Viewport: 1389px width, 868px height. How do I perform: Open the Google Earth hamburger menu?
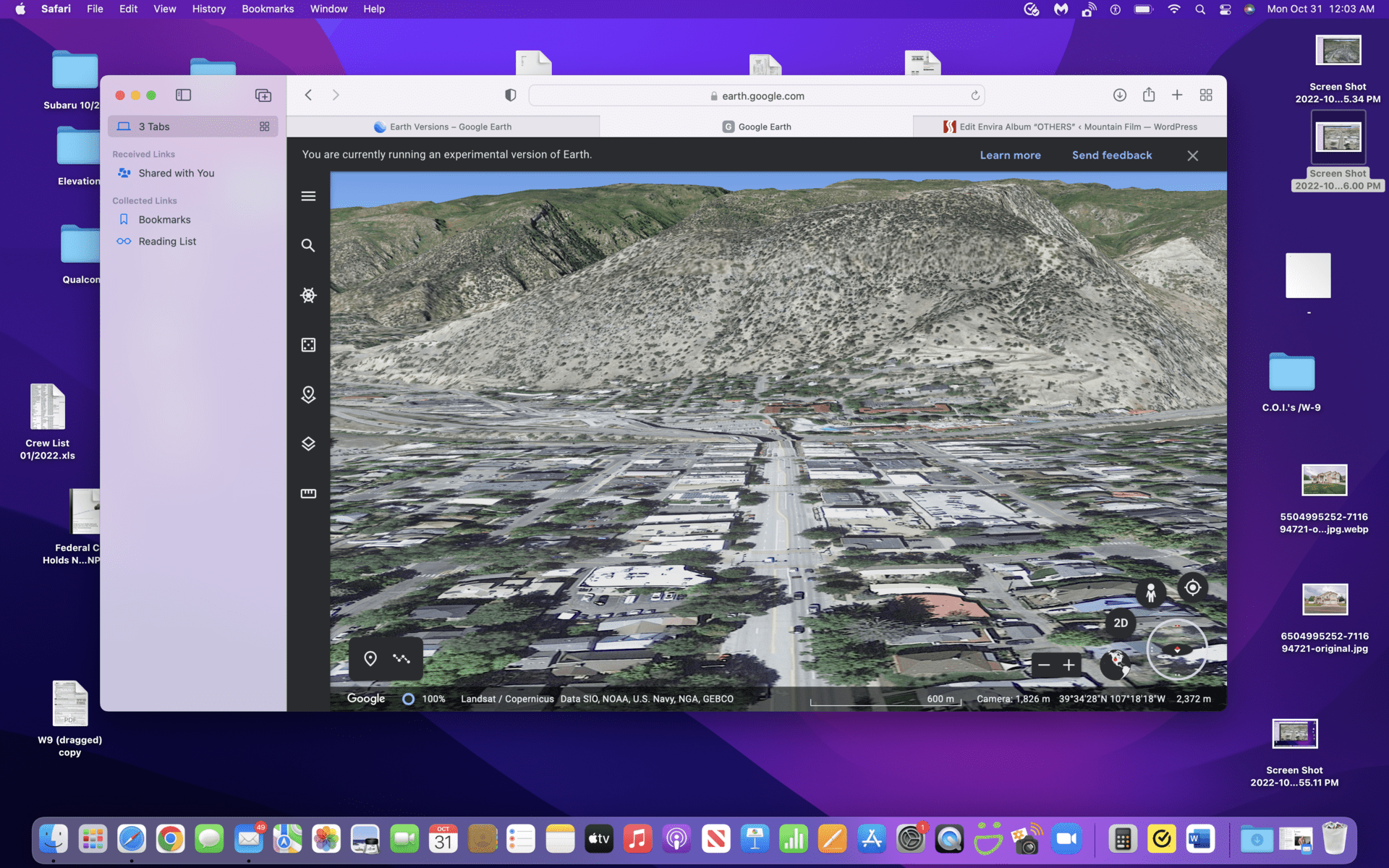308,196
